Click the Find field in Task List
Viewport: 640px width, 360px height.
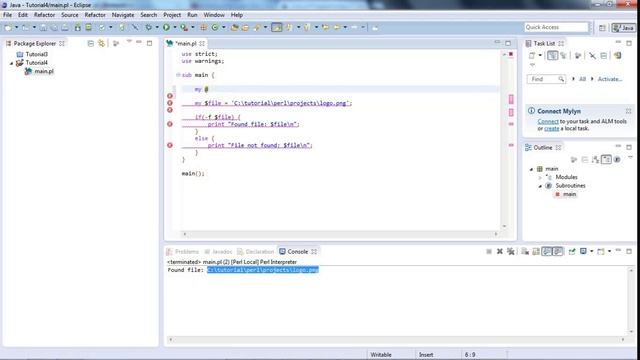point(546,79)
